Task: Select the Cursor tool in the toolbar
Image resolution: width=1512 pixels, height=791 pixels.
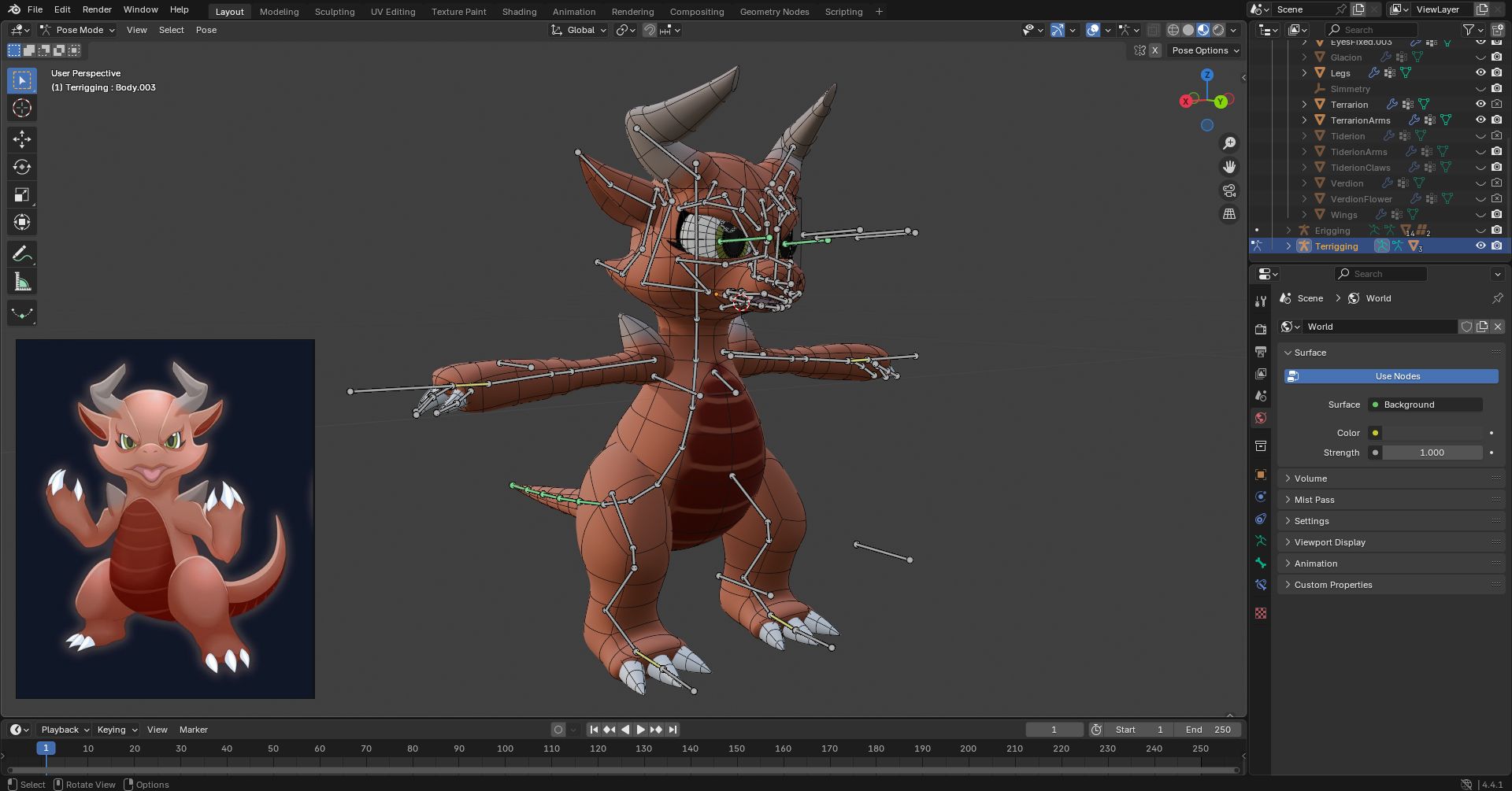Action: click(22, 108)
